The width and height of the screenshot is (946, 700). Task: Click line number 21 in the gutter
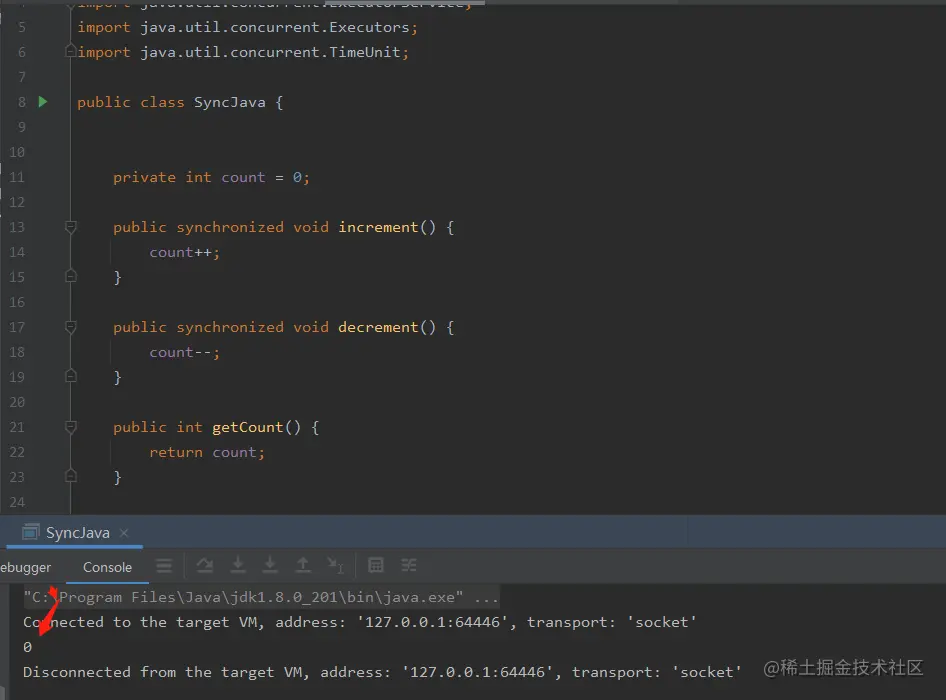17,428
